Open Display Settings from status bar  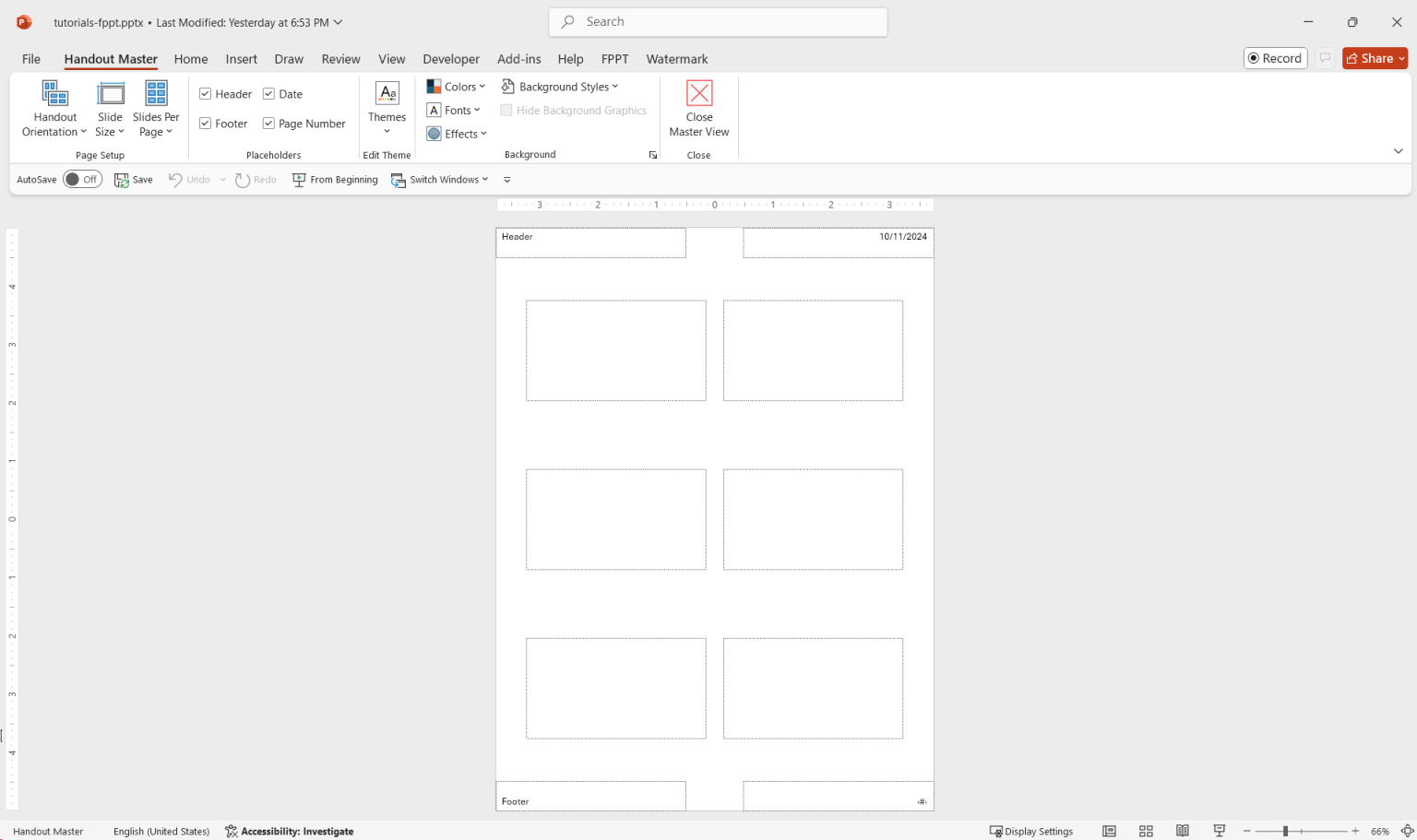pyautogui.click(x=1031, y=831)
